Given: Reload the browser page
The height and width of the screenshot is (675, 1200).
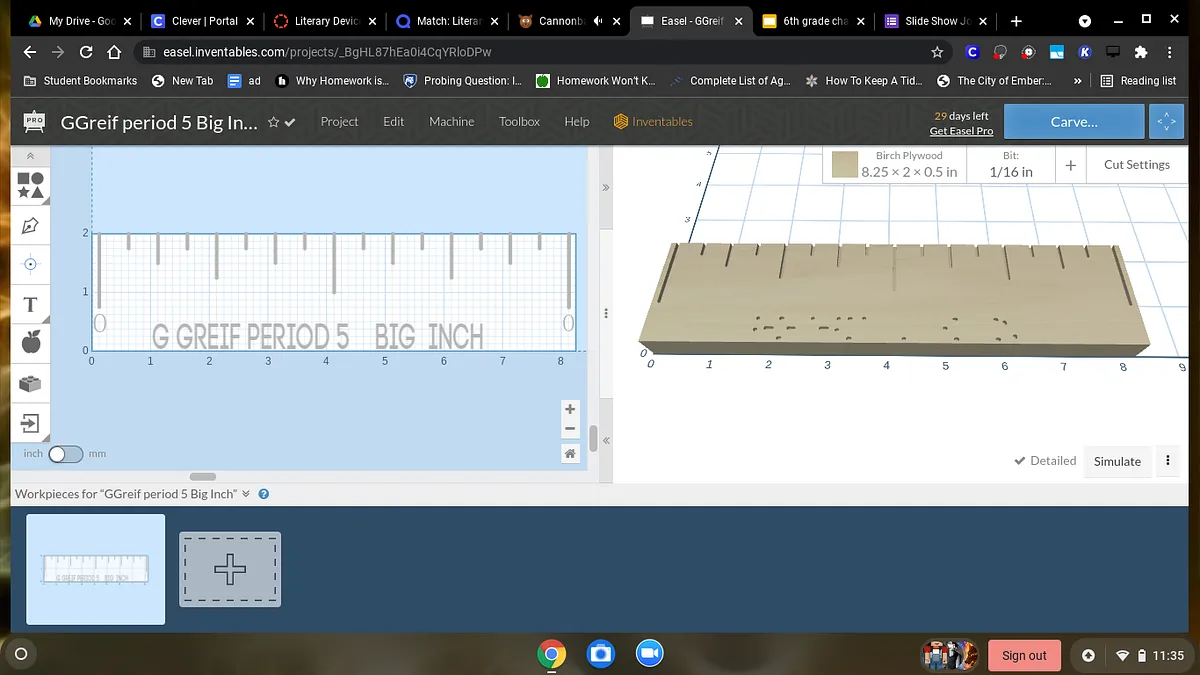Looking at the screenshot, I should tap(86, 52).
